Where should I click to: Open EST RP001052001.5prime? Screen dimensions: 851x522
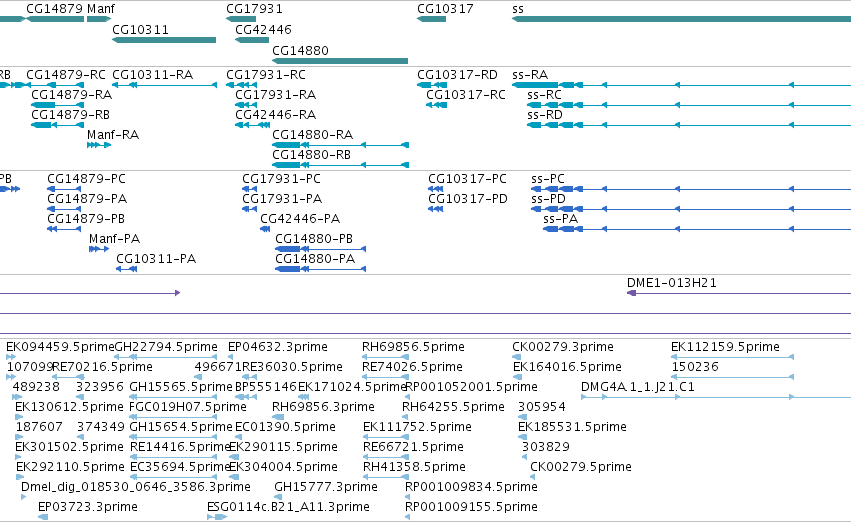pyautogui.click(x=472, y=387)
